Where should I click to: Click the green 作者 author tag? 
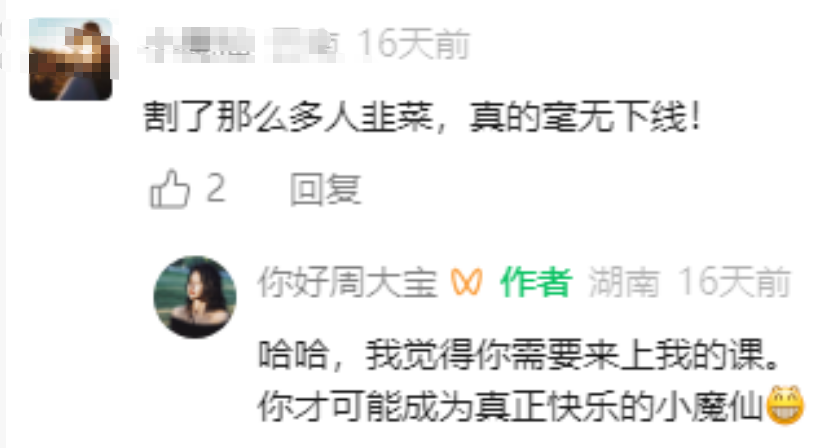tap(536, 283)
